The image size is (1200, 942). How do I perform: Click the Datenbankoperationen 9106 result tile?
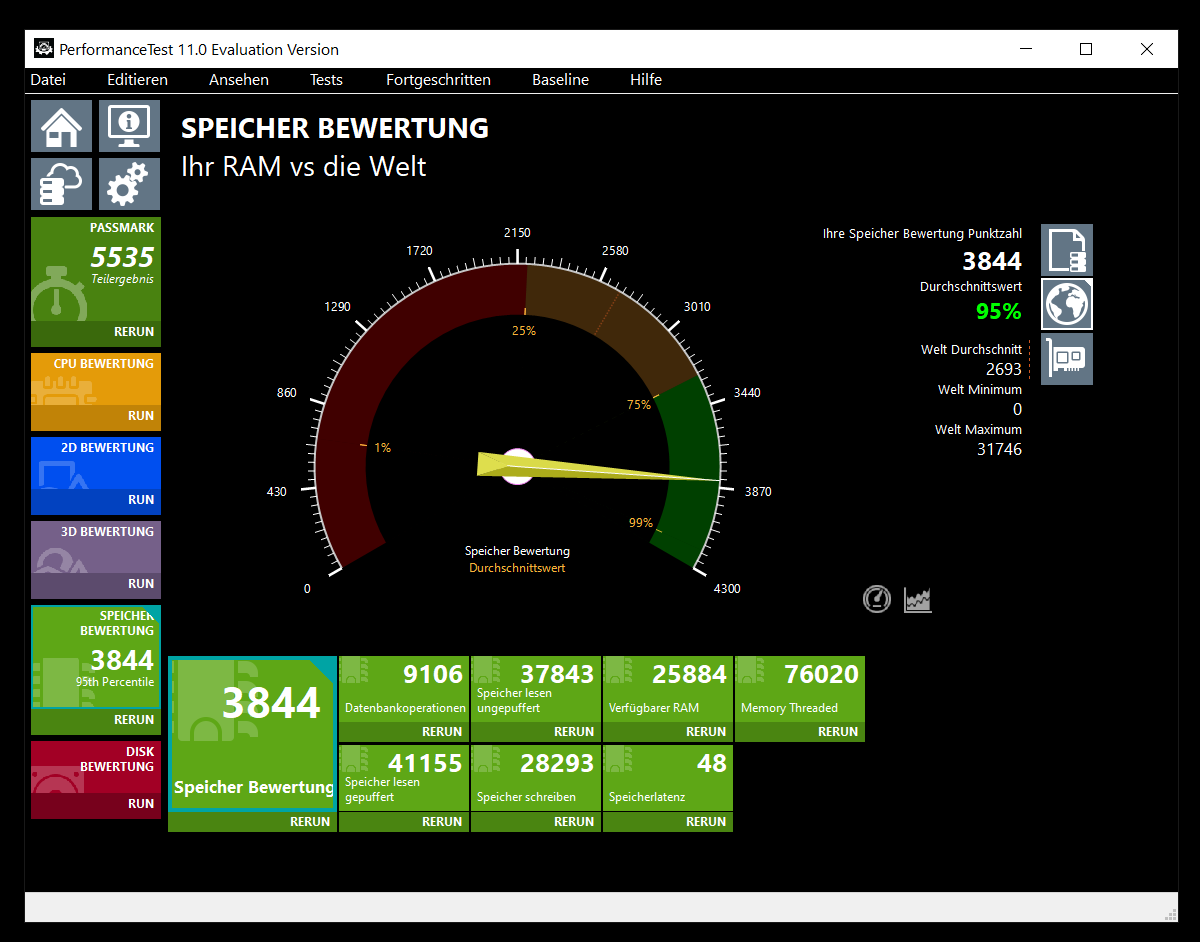[x=404, y=689]
